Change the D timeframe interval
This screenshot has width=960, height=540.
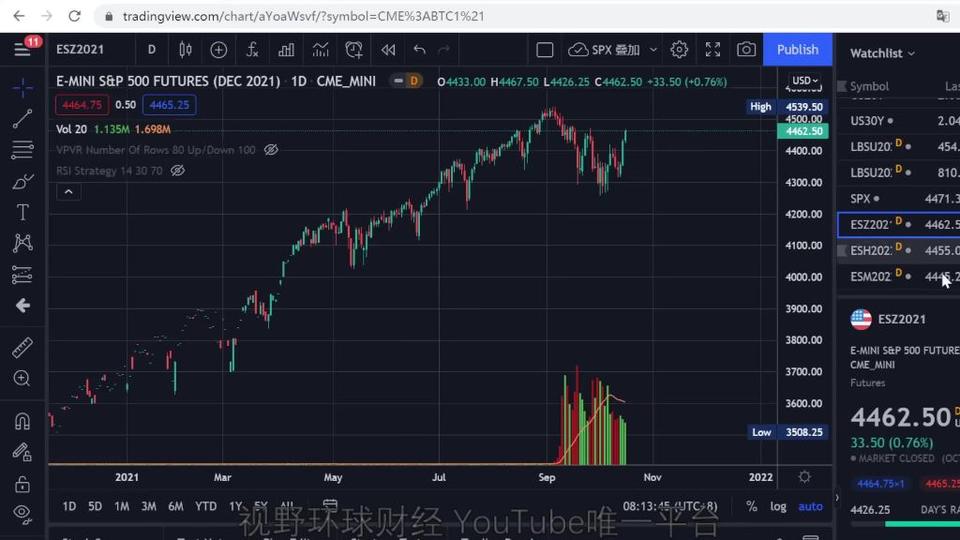(x=151, y=50)
